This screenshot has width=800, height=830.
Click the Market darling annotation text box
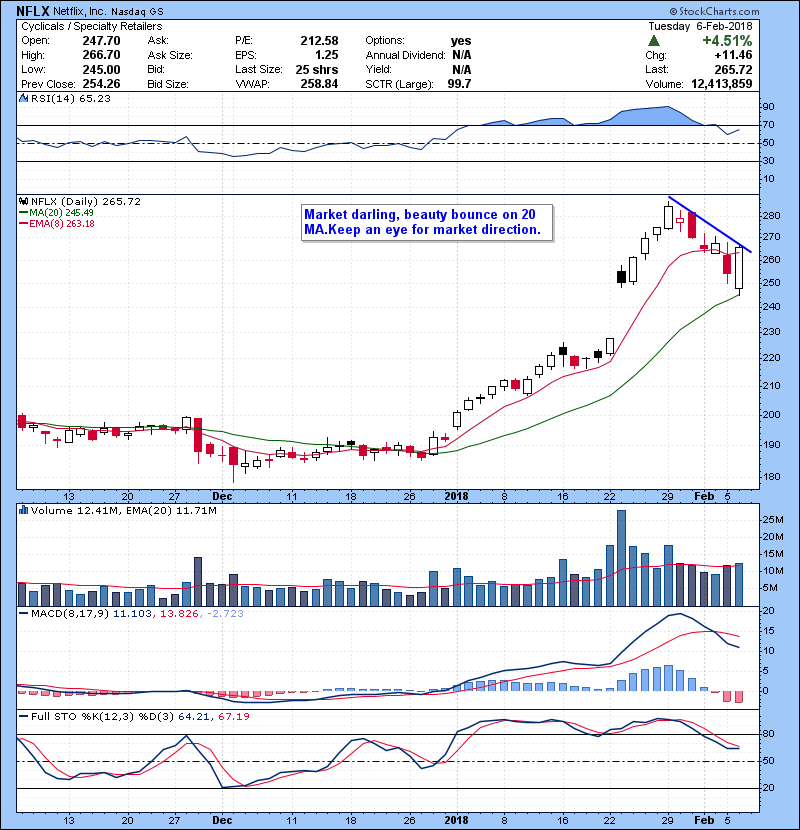point(427,223)
